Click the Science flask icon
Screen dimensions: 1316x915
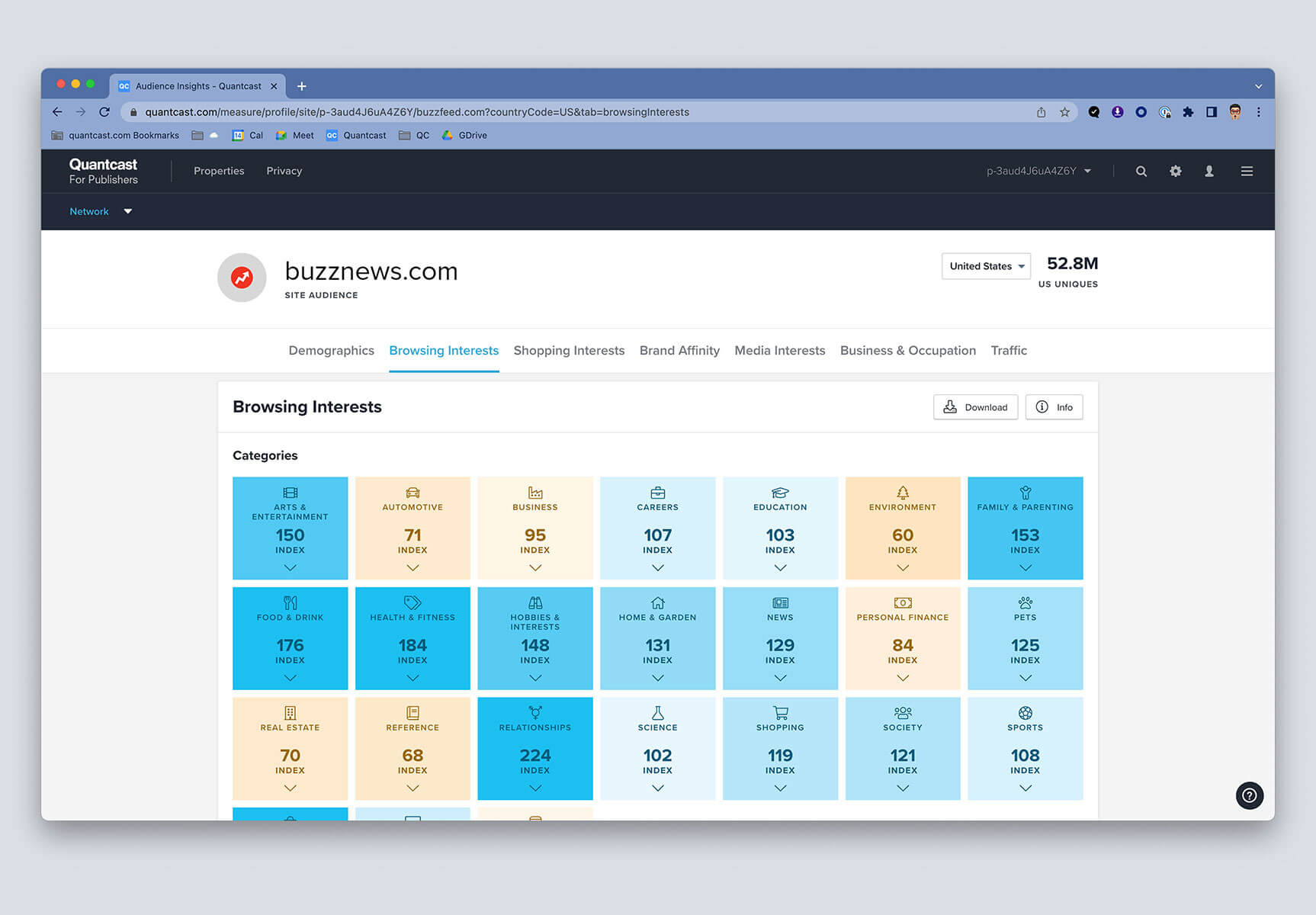(x=657, y=713)
